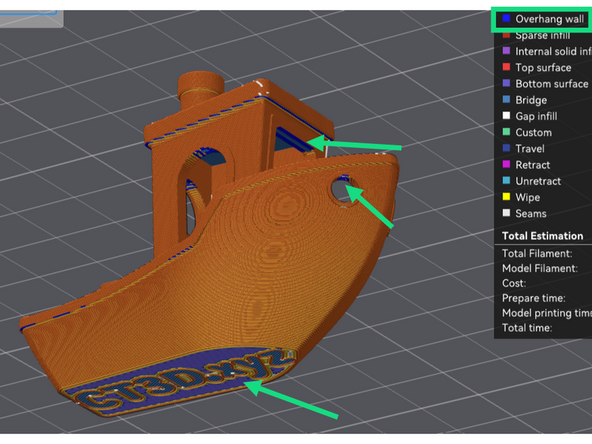592x444 pixels.
Task: Click the Total Estimation heading
Action: click(542, 236)
